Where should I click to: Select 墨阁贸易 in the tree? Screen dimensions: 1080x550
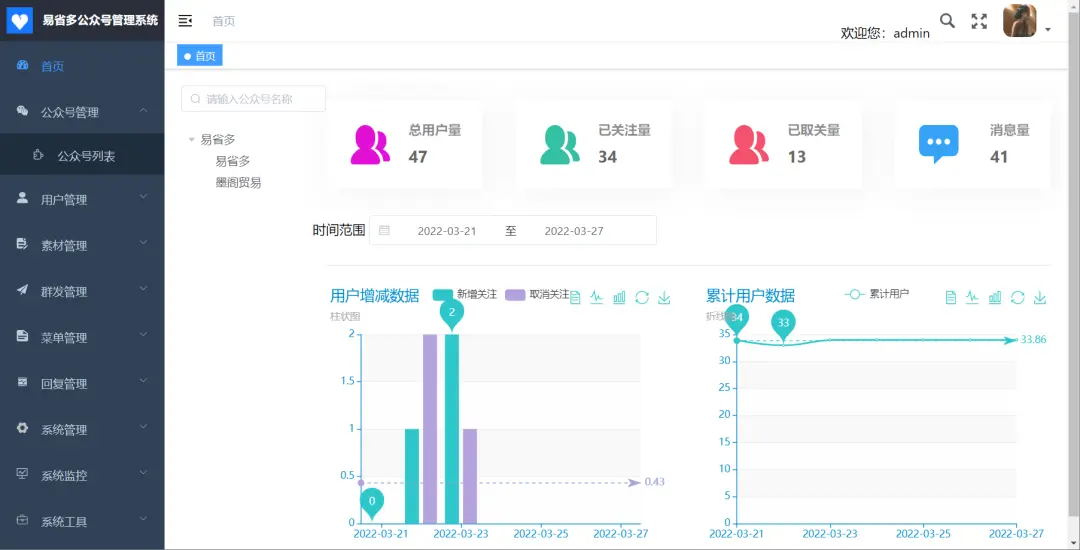pos(238,182)
